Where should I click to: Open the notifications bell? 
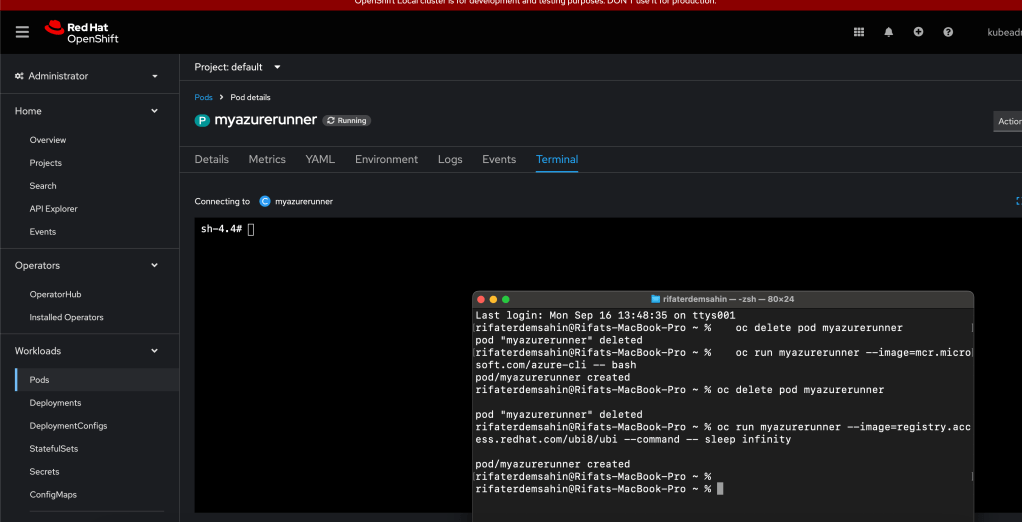point(888,32)
